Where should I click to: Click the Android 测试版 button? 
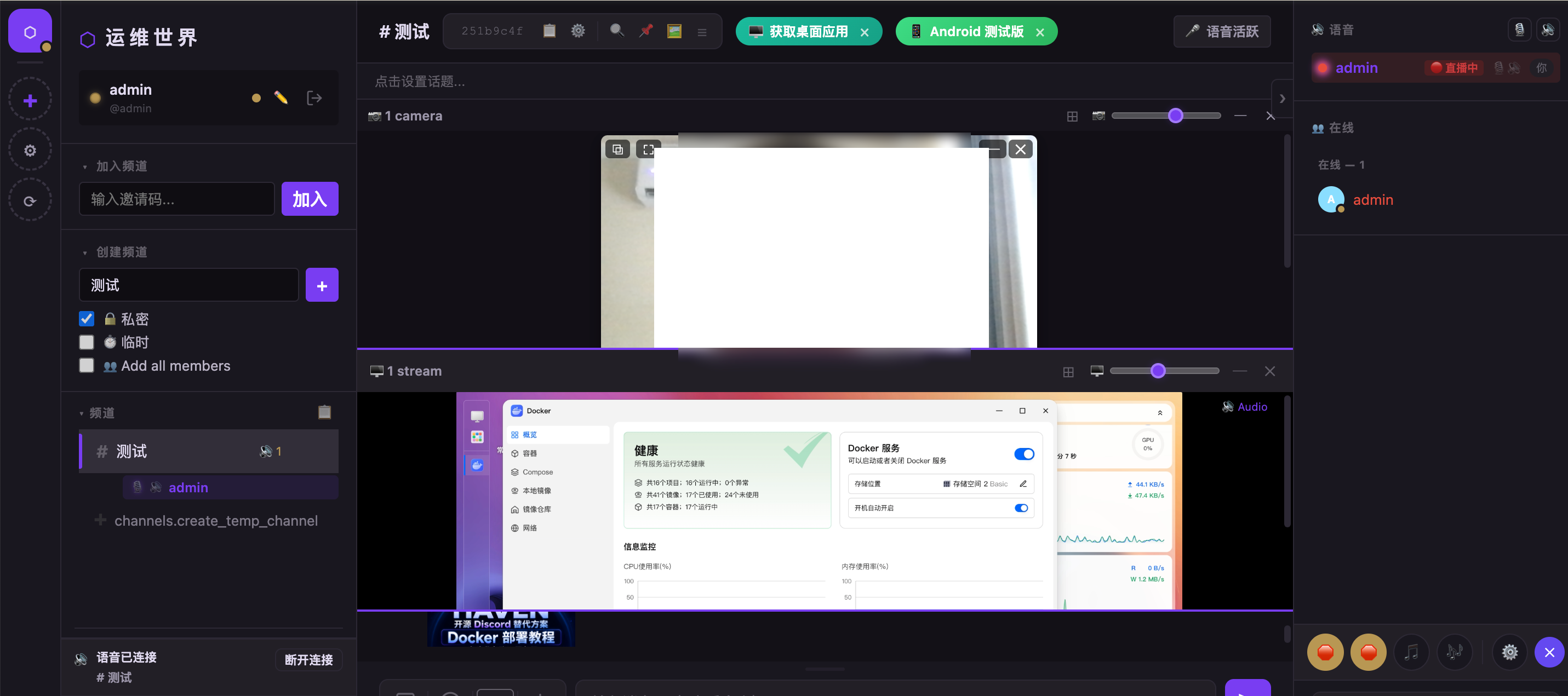coord(969,32)
